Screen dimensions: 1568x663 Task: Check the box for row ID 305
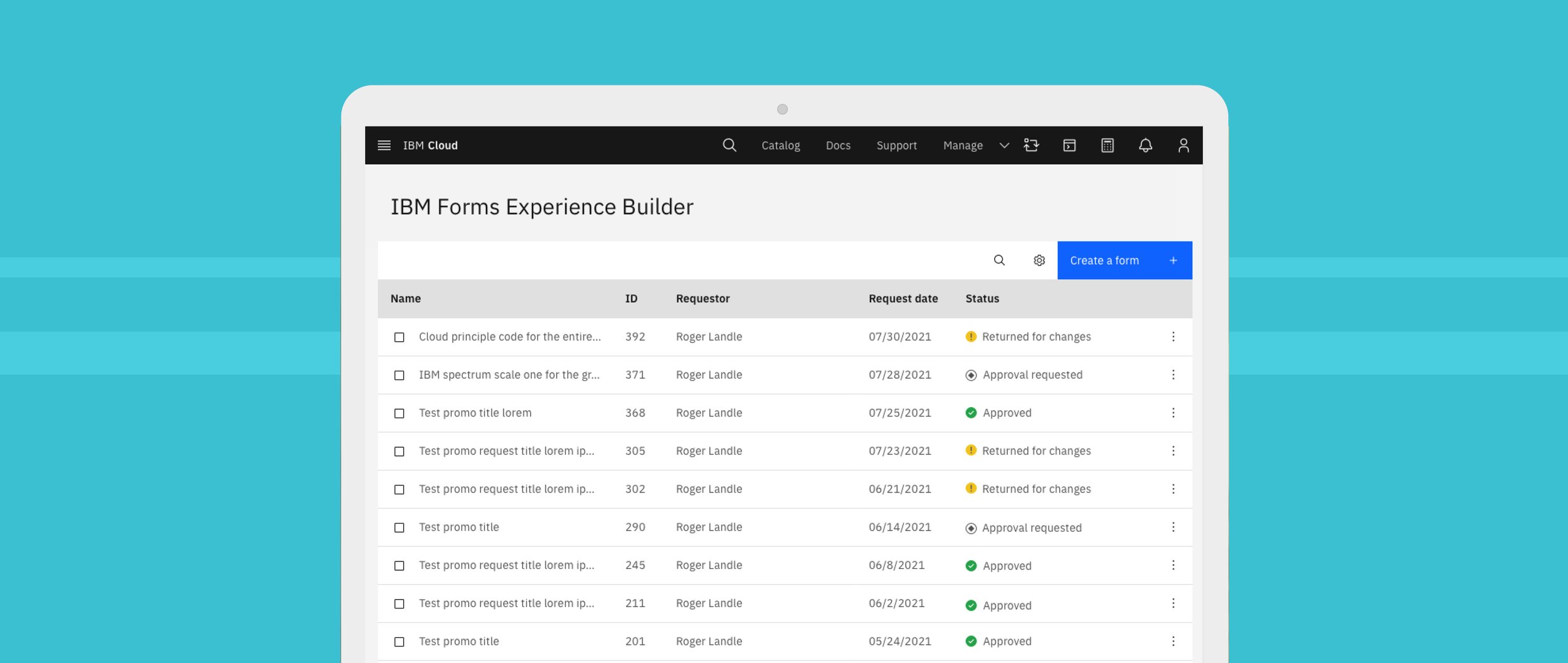[x=399, y=452]
